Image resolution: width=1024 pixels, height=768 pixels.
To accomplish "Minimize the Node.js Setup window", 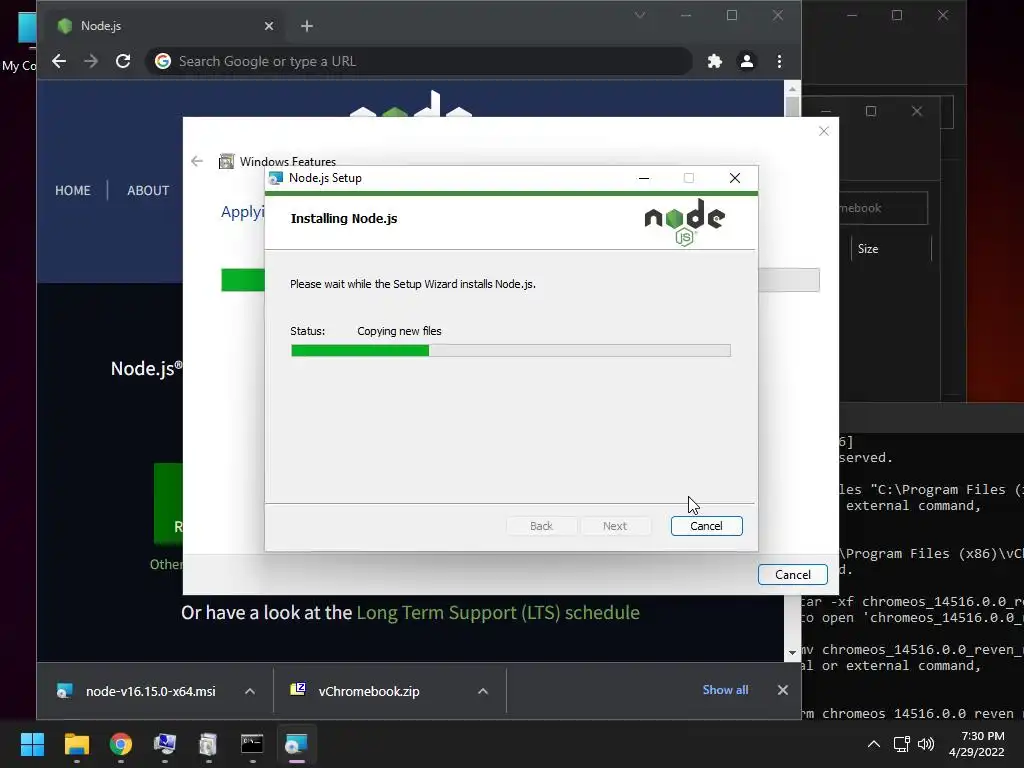I will click(644, 178).
